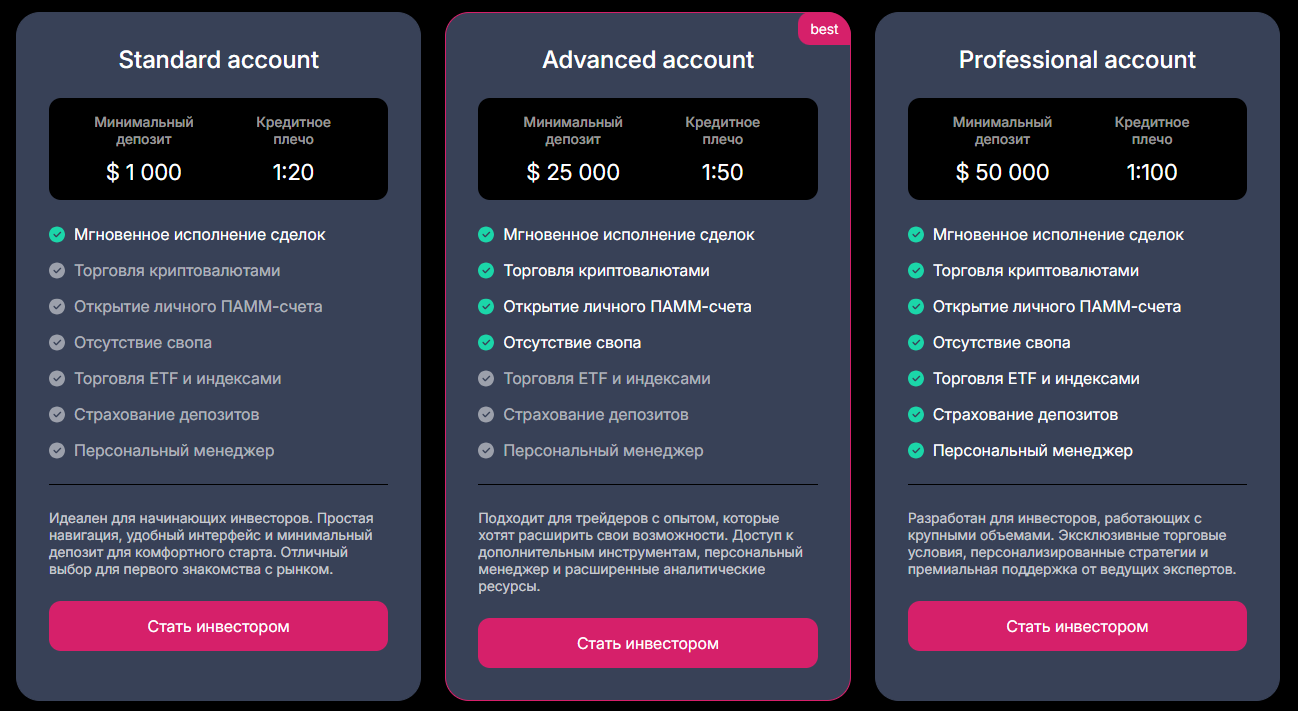Select the Professional account title

pos(1077,60)
